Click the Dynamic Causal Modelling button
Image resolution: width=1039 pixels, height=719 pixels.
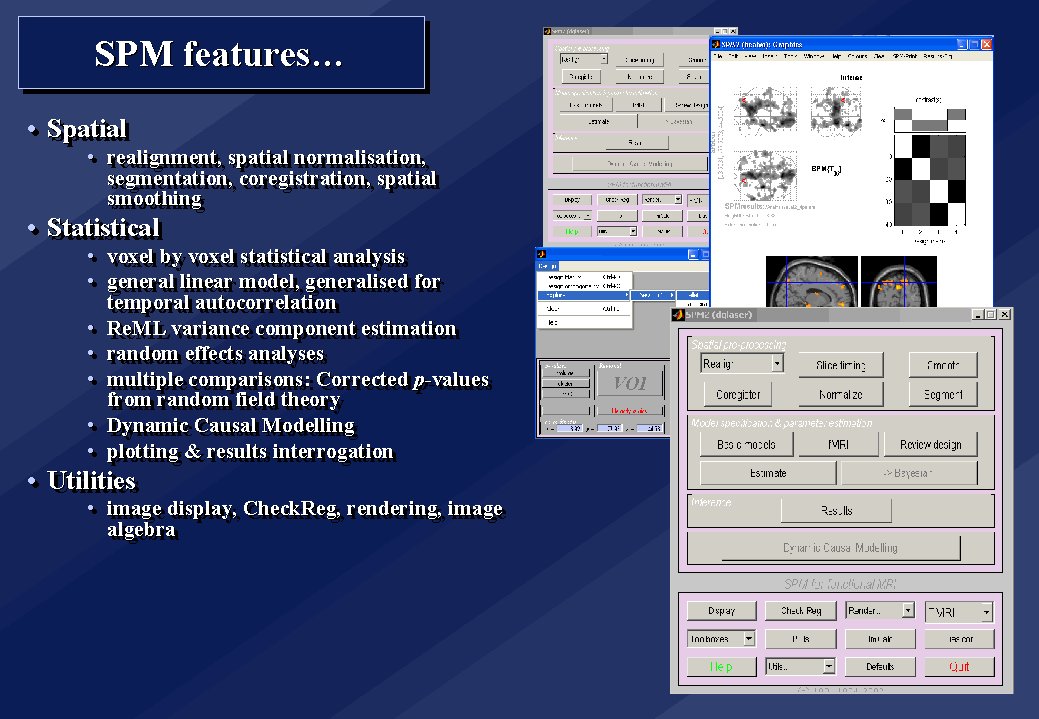[839, 548]
